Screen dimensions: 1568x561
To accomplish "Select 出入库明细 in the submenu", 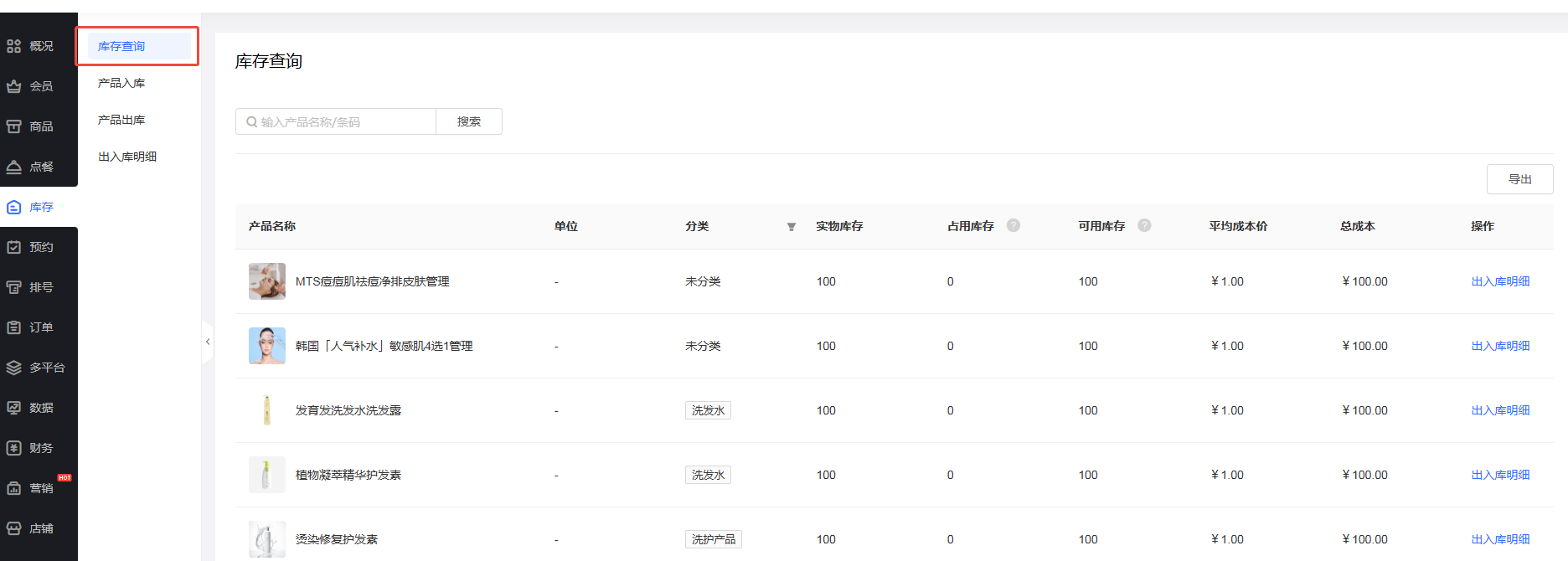I will [x=127, y=157].
